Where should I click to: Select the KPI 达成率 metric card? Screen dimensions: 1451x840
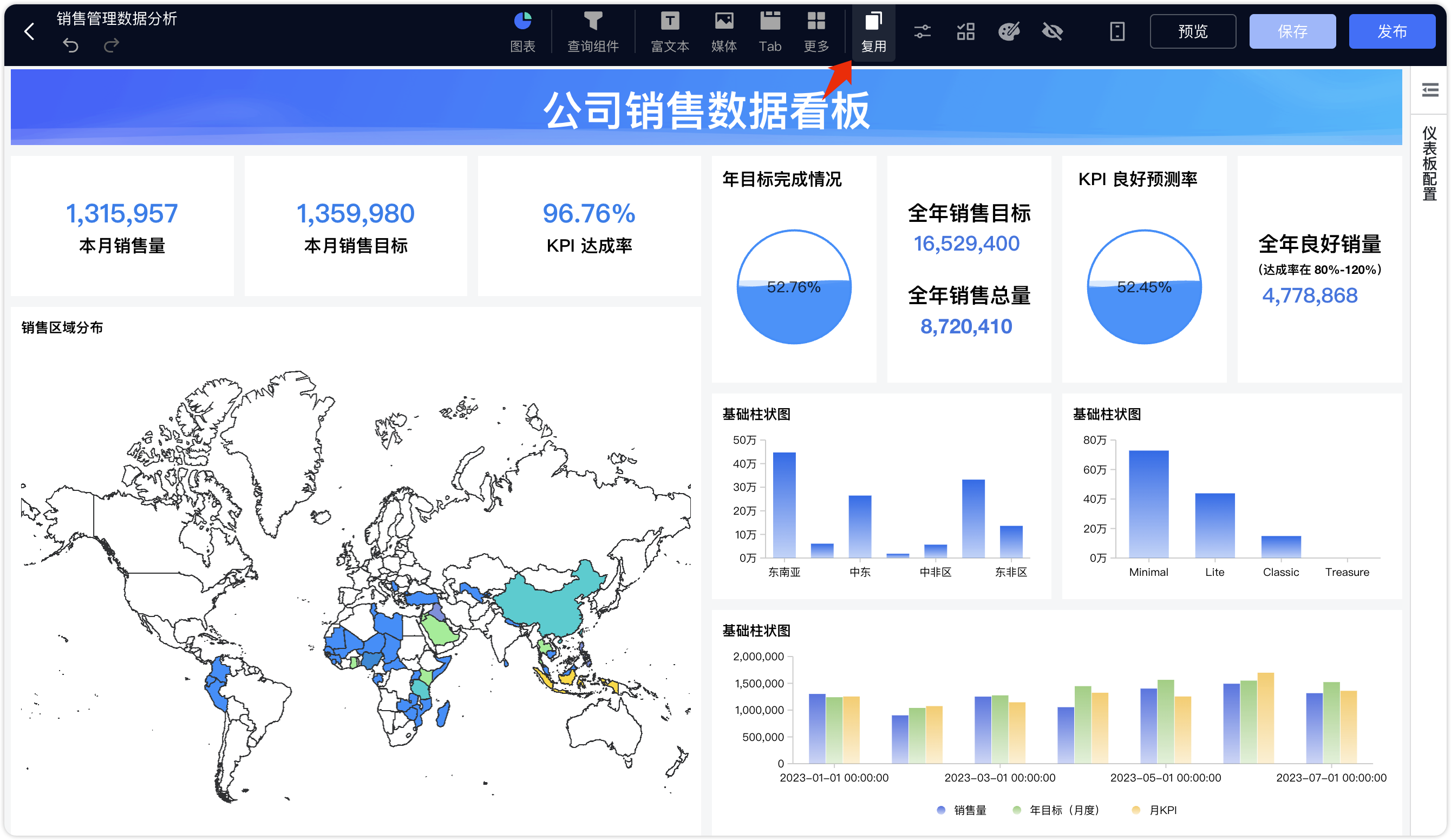point(589,226)
